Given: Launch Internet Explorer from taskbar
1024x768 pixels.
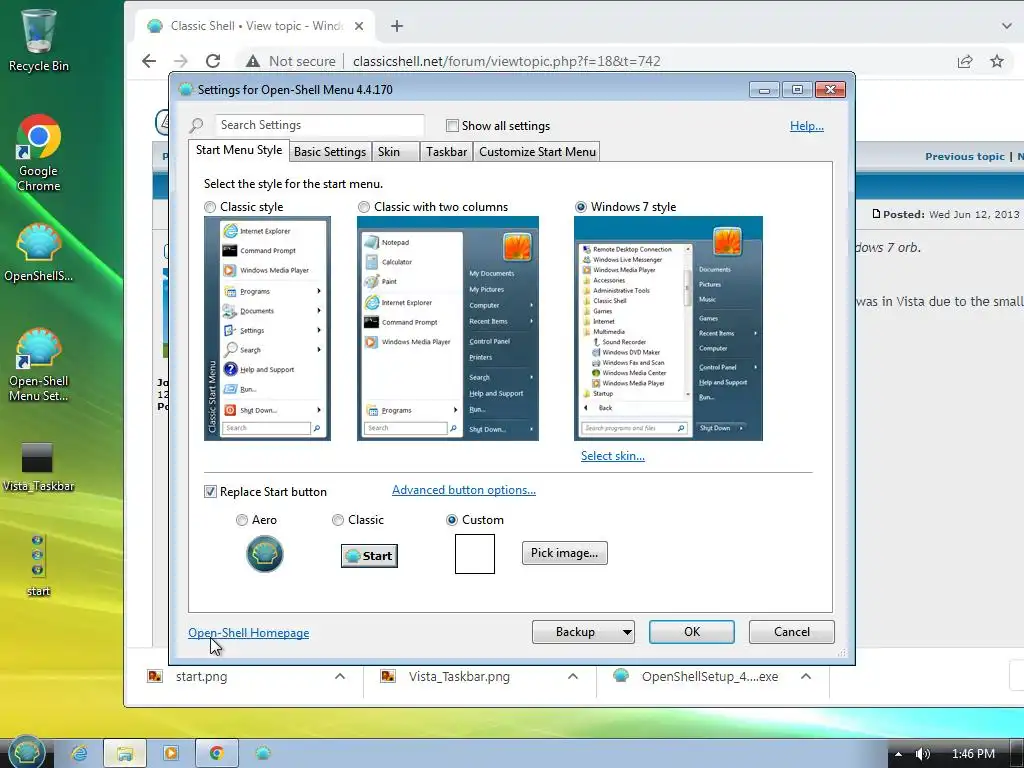Looking at the screenshot, I should coord(80,753).
